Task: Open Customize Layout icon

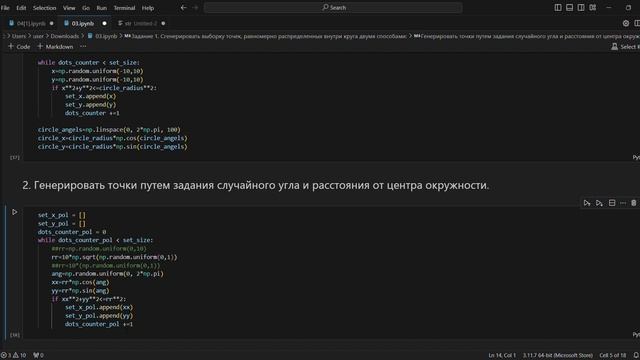Action: tap(593, 8)
